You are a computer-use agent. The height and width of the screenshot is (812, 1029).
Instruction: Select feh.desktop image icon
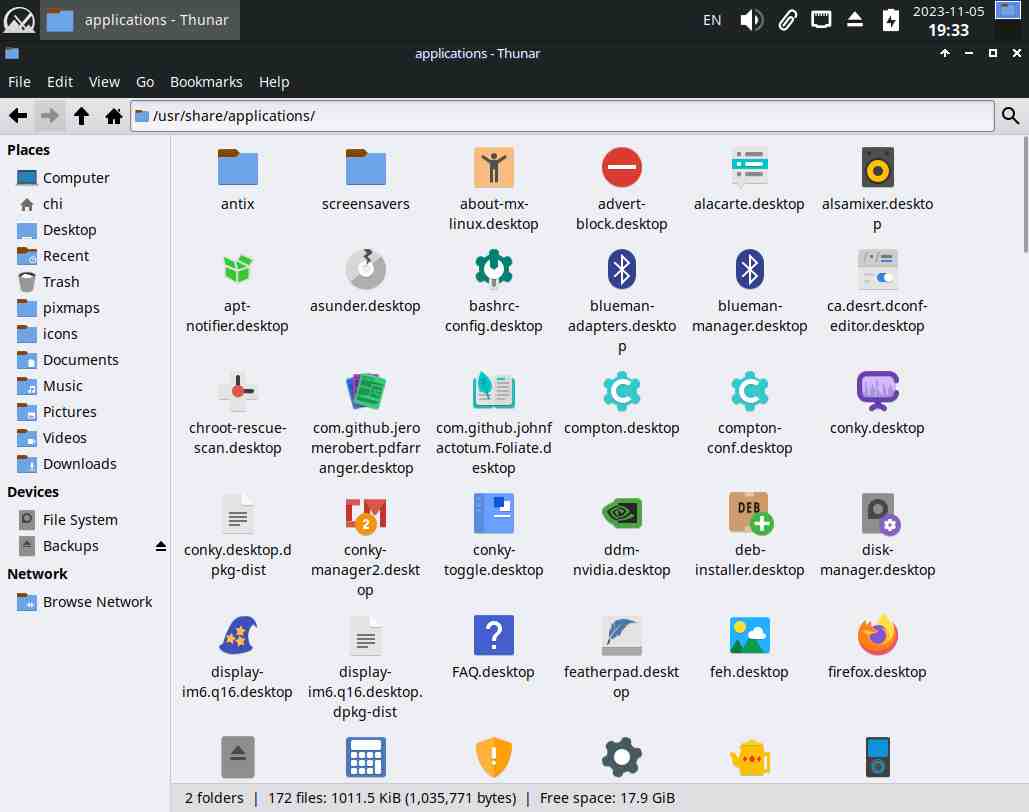pos(749,635)
